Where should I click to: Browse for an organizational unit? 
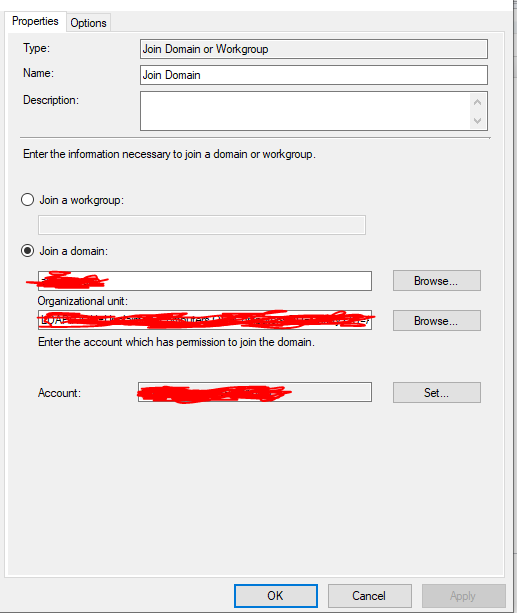(436, 321)
